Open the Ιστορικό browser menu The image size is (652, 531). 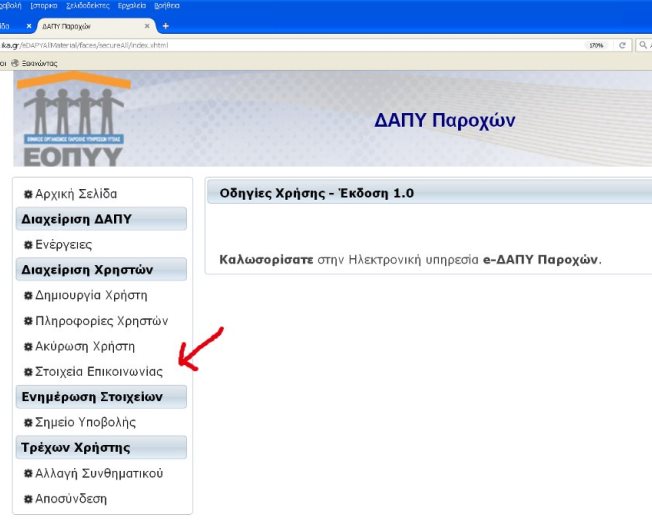click(x=44, y=5)
